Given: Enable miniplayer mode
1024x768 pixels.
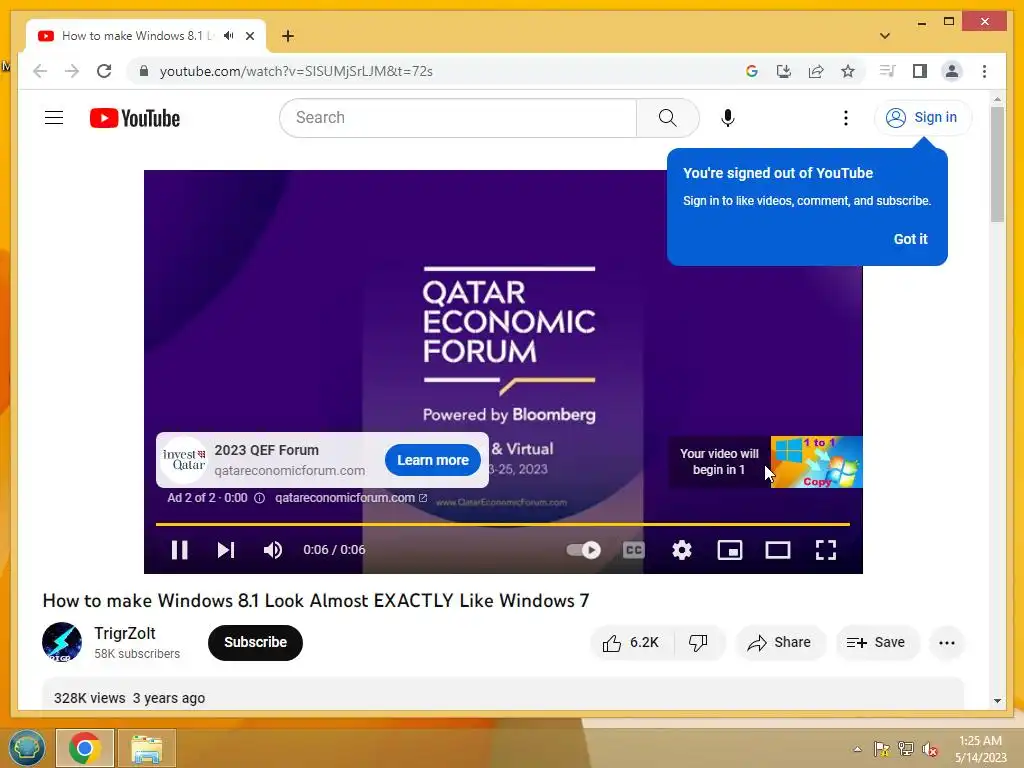Looking at the screenshot, I should click(729, 550).
